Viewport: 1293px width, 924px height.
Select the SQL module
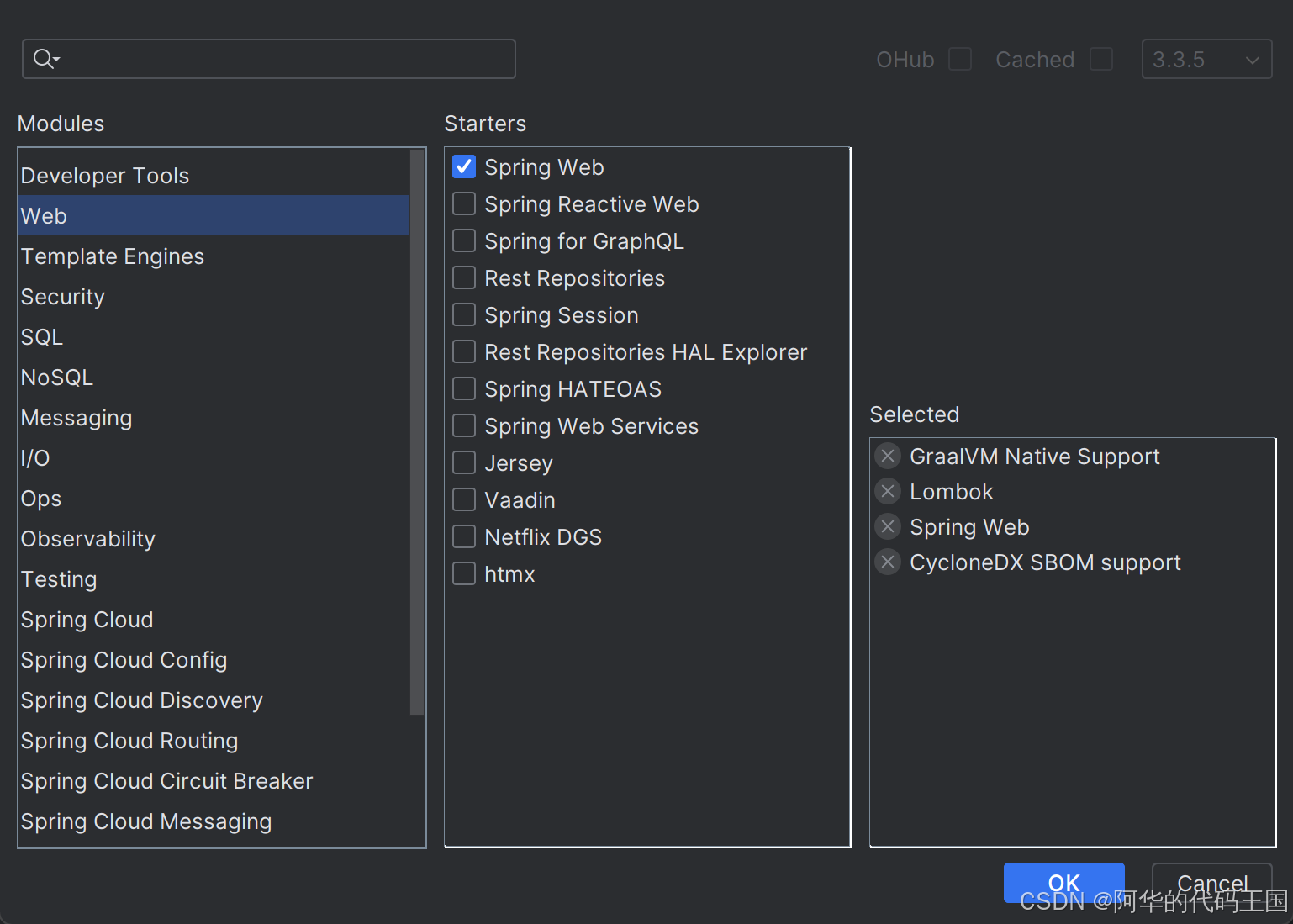point(214,336)
